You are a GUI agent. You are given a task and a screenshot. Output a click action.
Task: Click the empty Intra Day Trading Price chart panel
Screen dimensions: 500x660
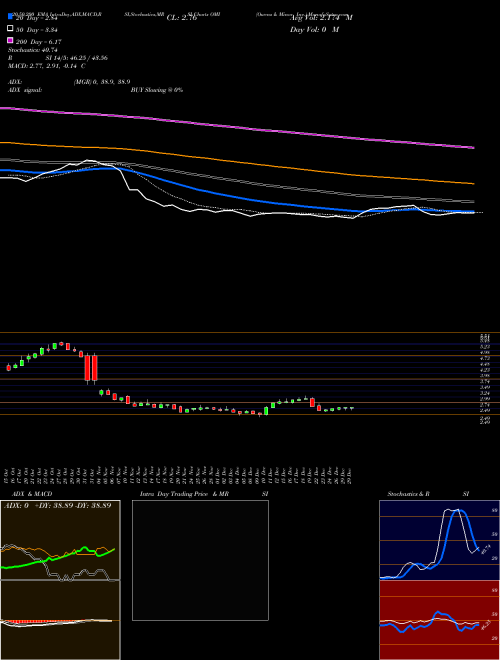point(200,560)
